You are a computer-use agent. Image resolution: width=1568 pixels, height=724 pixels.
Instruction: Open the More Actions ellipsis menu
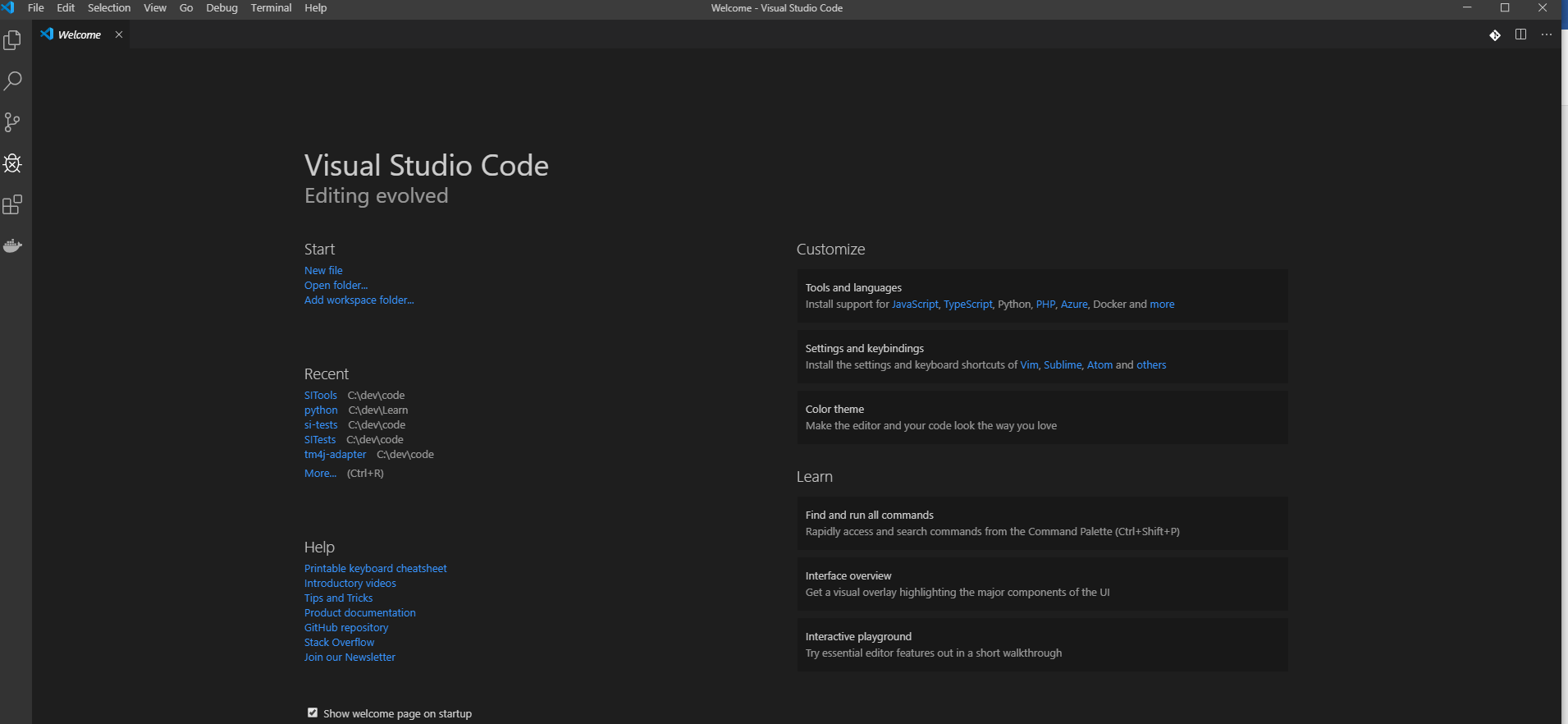(1546, 34)
